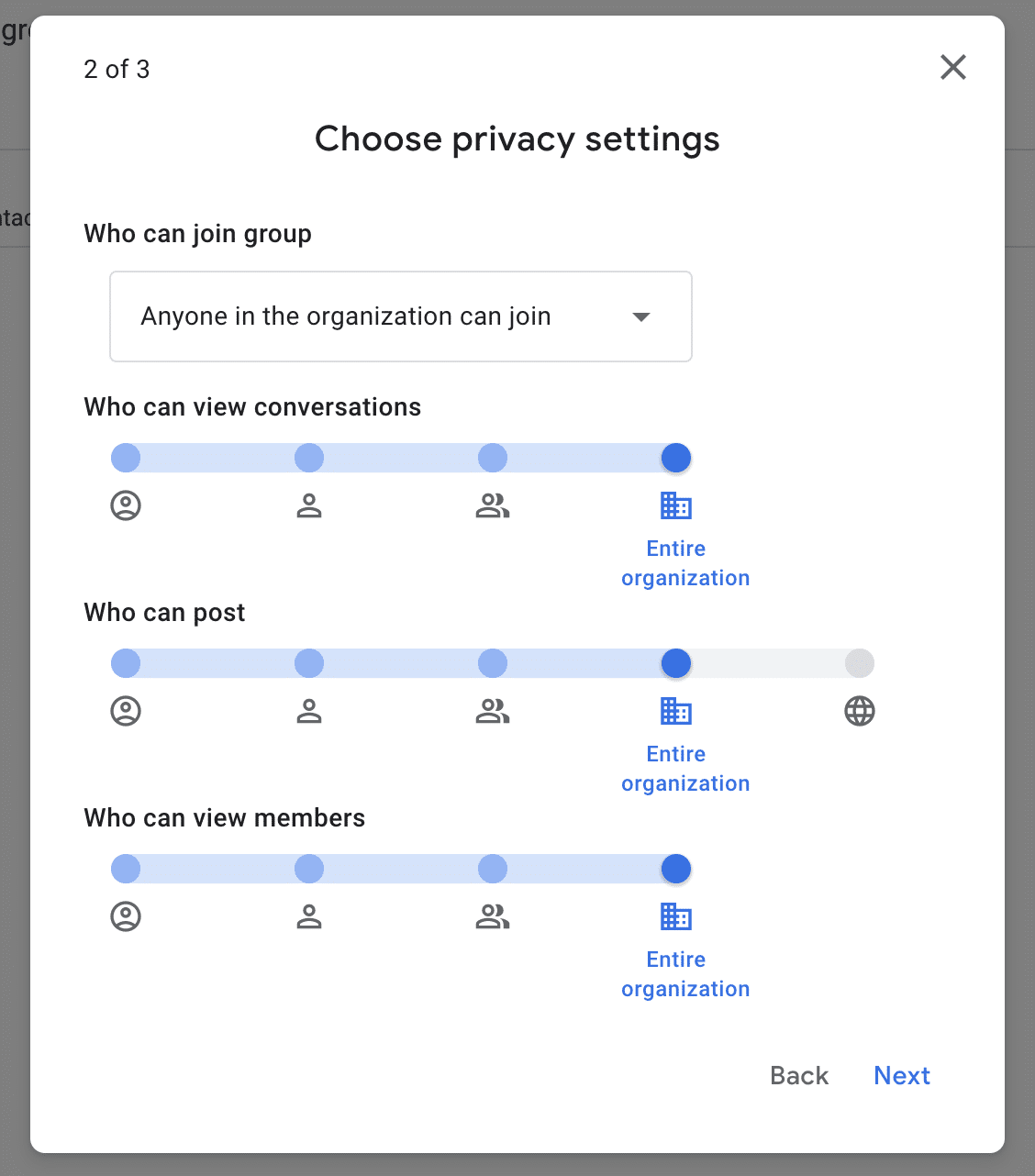The height and width of the screenshot is (1176, 1035).
Task: Open the Who can join group dropdown
Action: click(x=401, y=316)
